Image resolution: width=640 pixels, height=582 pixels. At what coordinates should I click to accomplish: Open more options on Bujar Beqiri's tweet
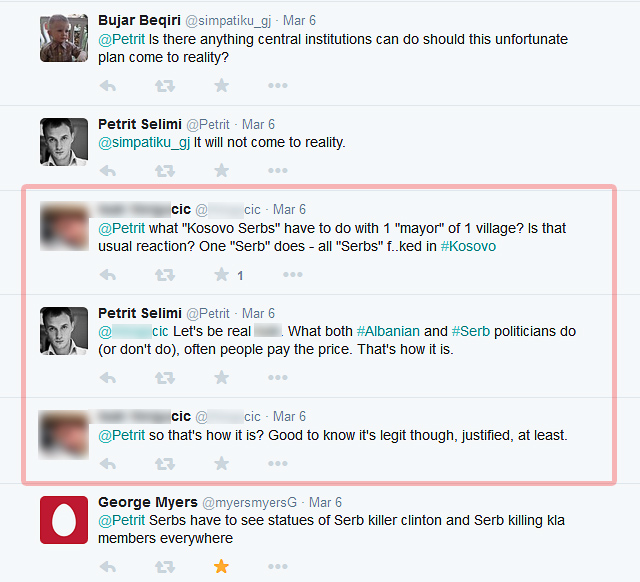tap(277, 86)
